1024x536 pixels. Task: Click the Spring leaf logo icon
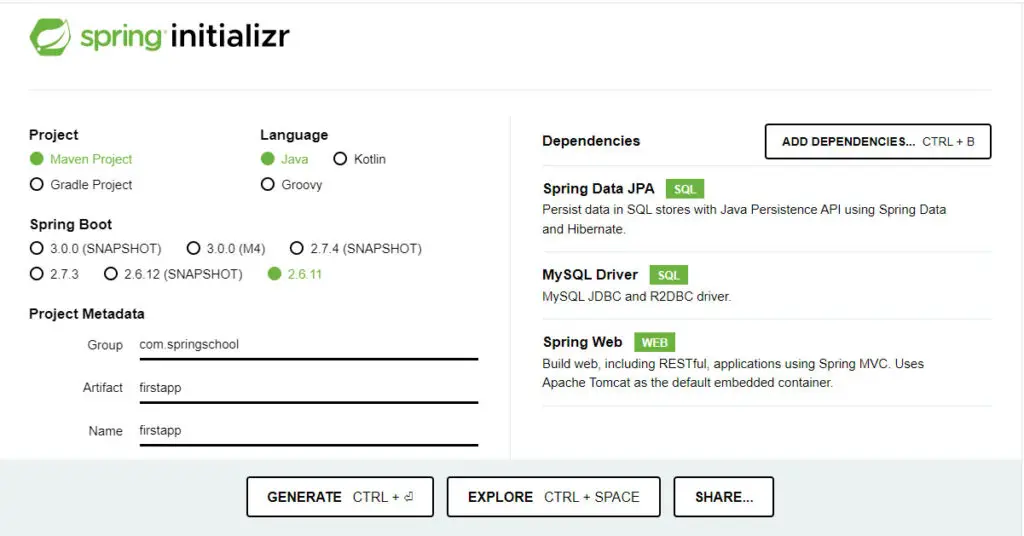click(x=49, y=37)
